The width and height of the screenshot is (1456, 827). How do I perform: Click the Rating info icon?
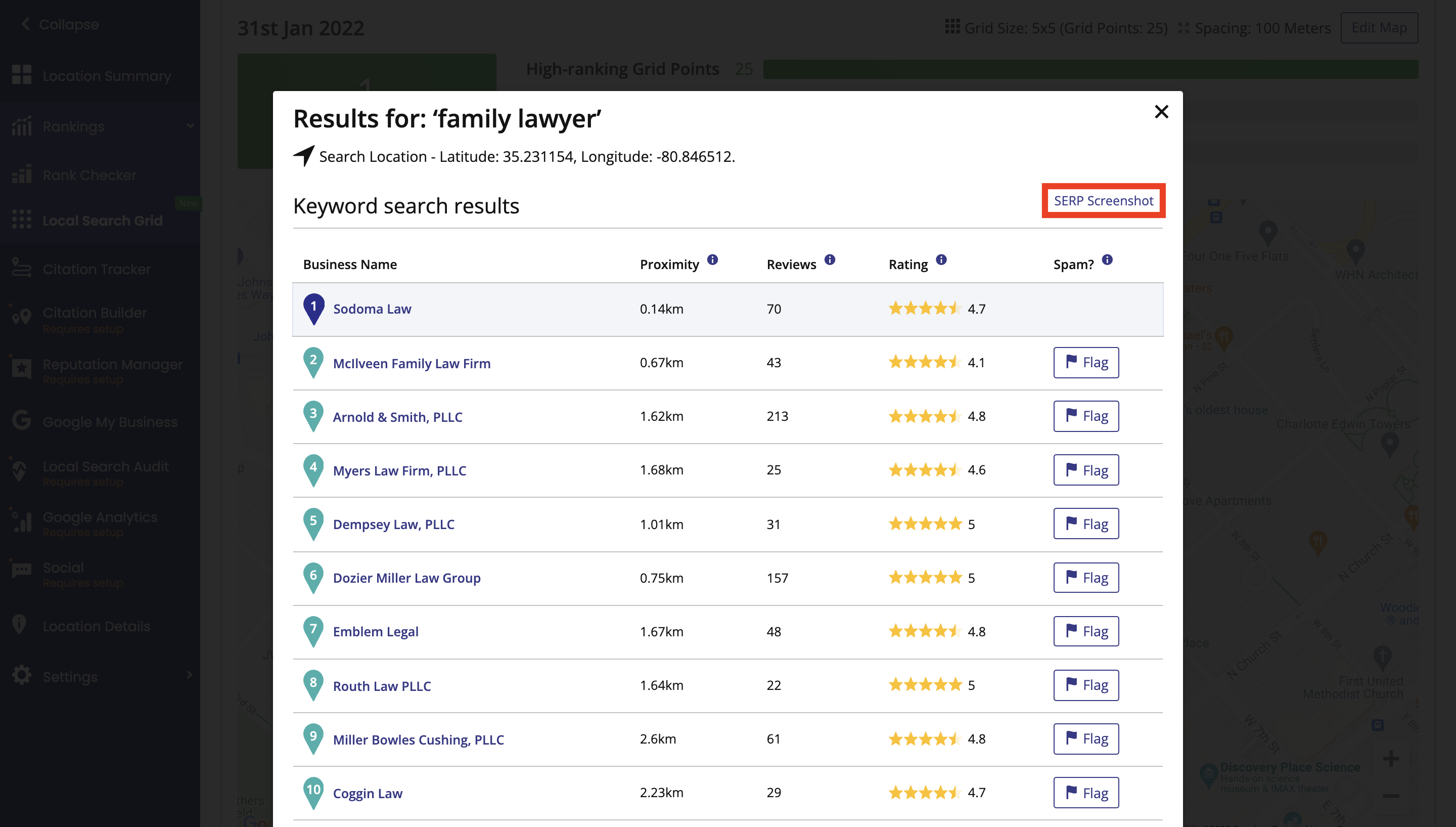[941, 260]
